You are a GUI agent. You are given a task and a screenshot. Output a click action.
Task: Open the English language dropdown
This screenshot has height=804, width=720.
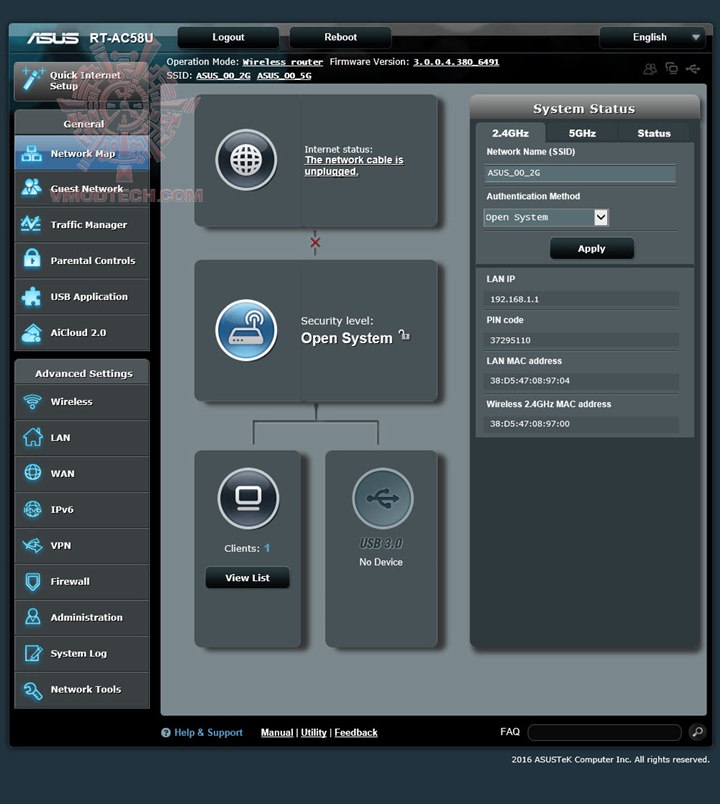coord(653,37)
